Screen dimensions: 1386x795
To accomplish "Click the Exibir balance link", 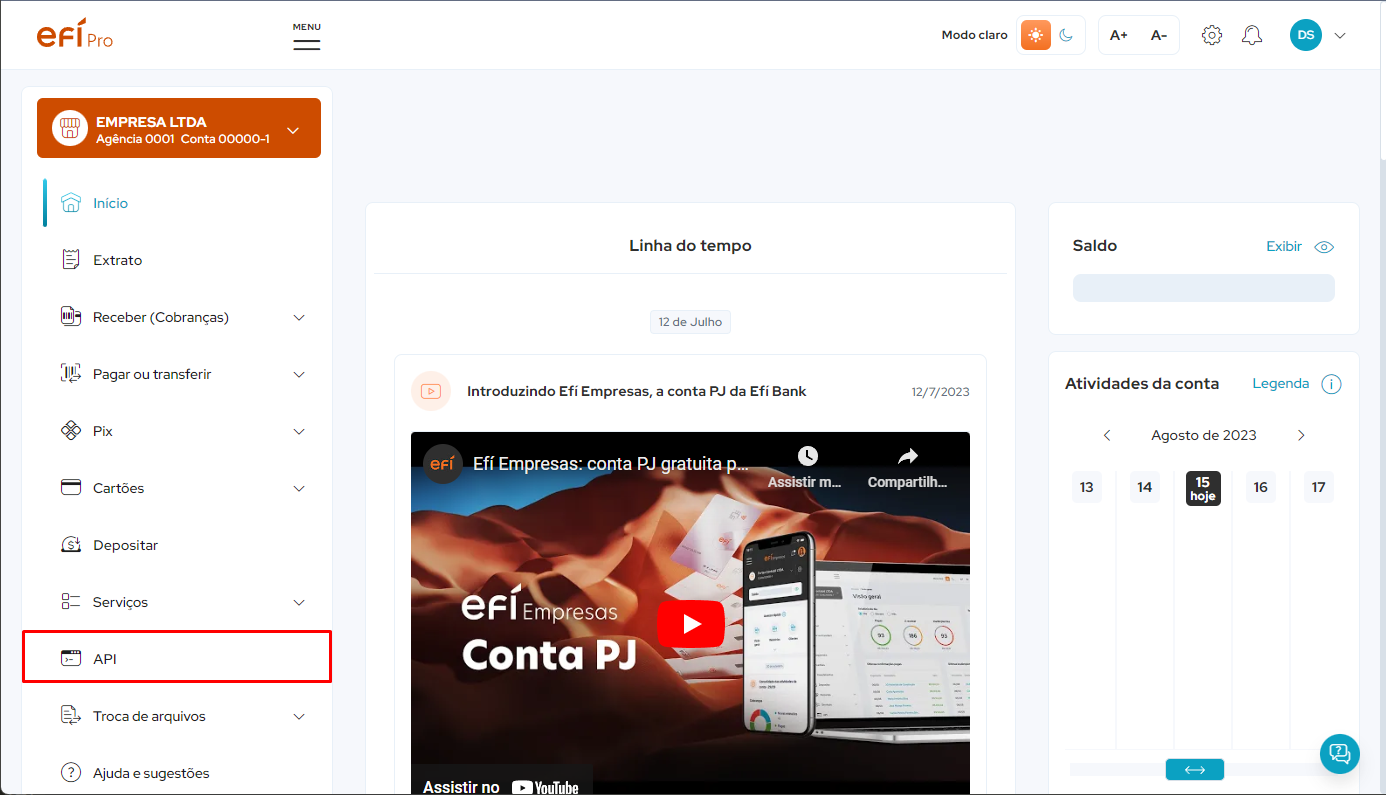I will coord(1283,246).
